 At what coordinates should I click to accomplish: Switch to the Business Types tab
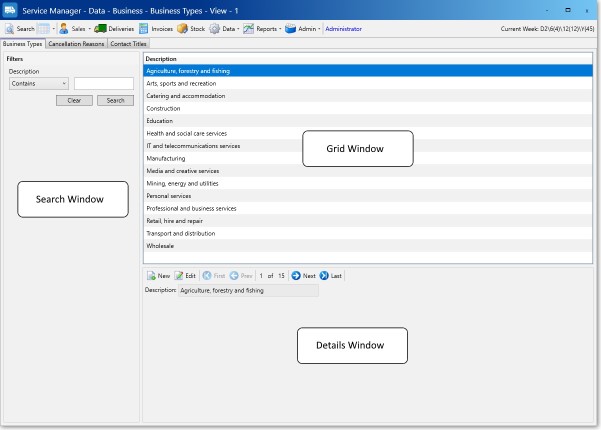click(23, 44)
